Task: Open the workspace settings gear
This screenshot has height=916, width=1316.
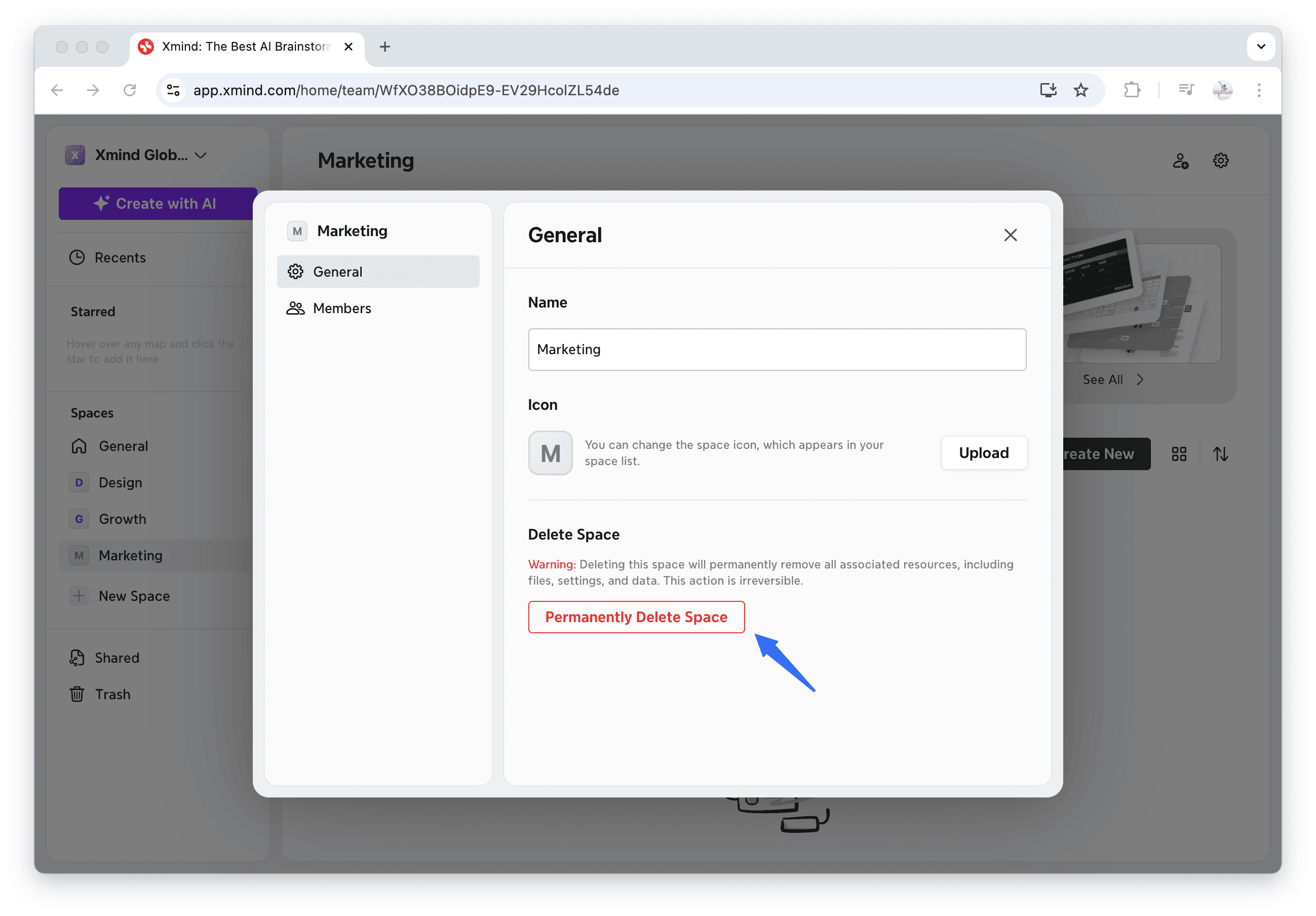Action: [x=1221, y=161]
